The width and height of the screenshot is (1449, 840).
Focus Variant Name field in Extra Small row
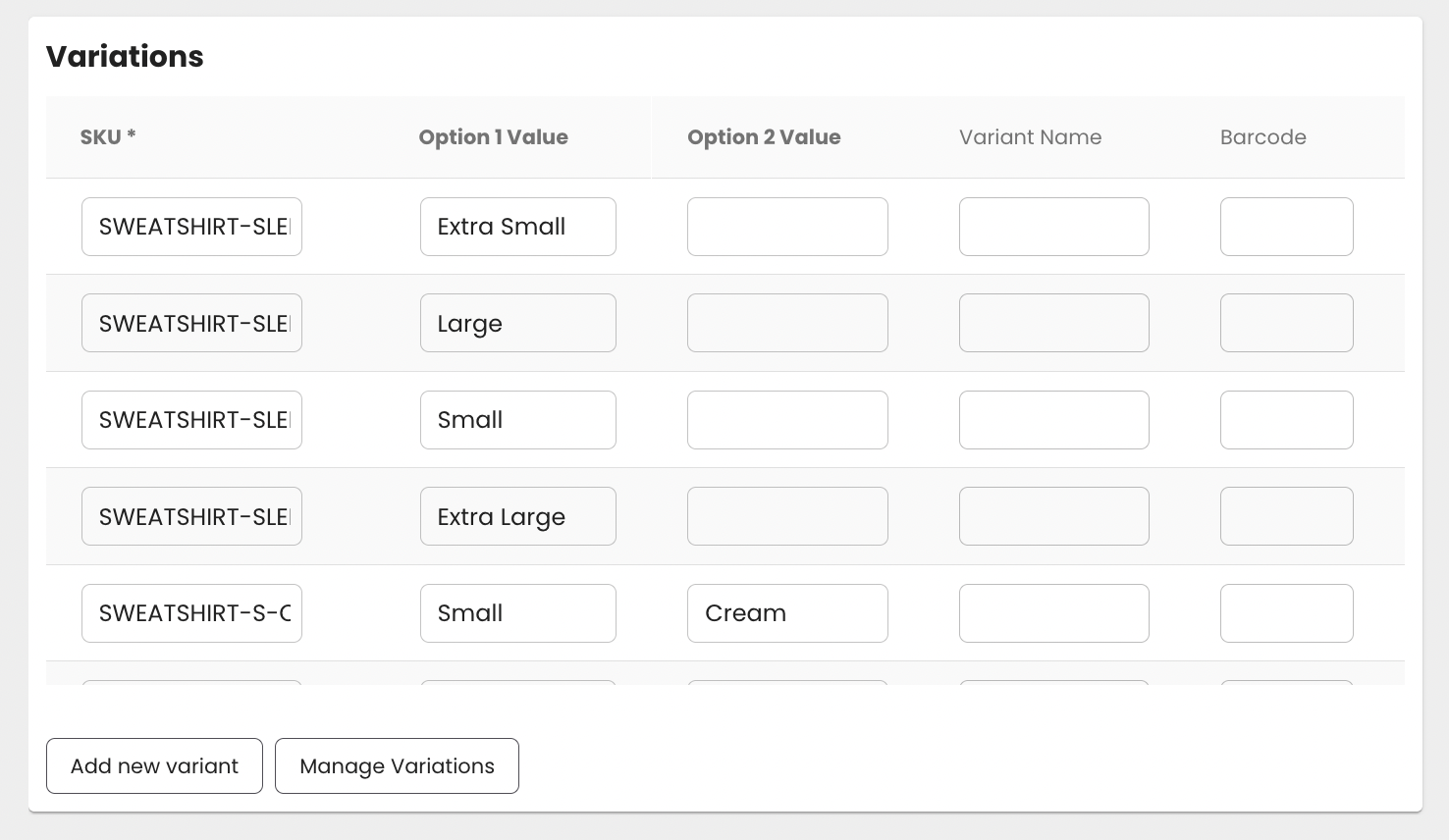[1053, 227]
